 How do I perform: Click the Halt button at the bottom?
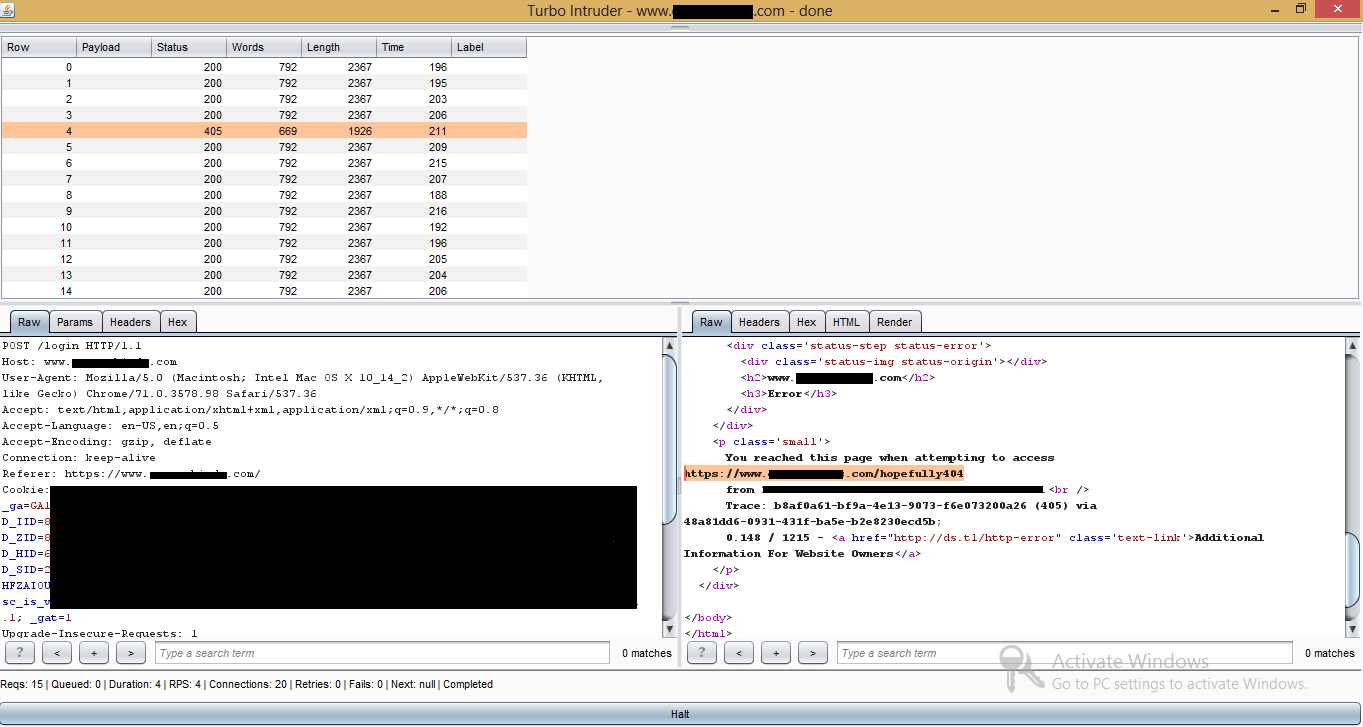coord(680,713)
